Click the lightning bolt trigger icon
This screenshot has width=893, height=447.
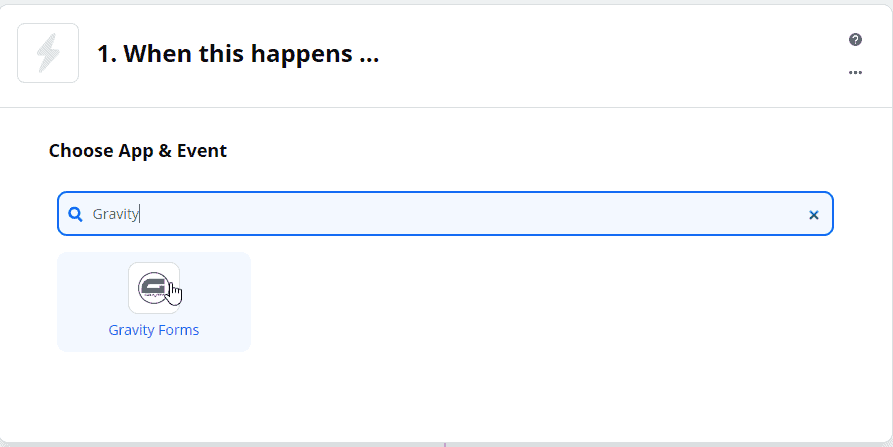(48, 53)
